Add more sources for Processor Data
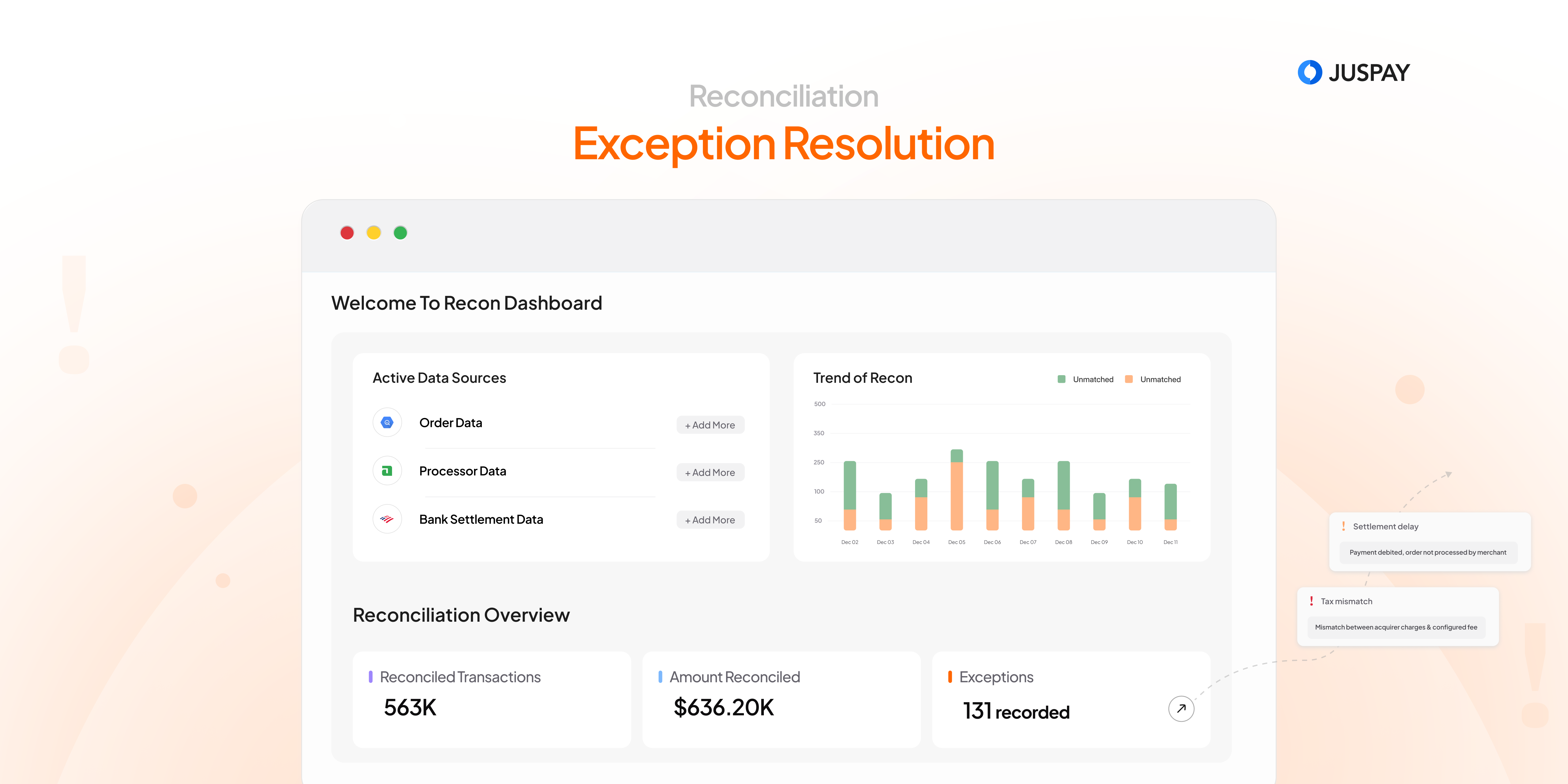This screenshot has width=1568, height=784. point(710,472)
